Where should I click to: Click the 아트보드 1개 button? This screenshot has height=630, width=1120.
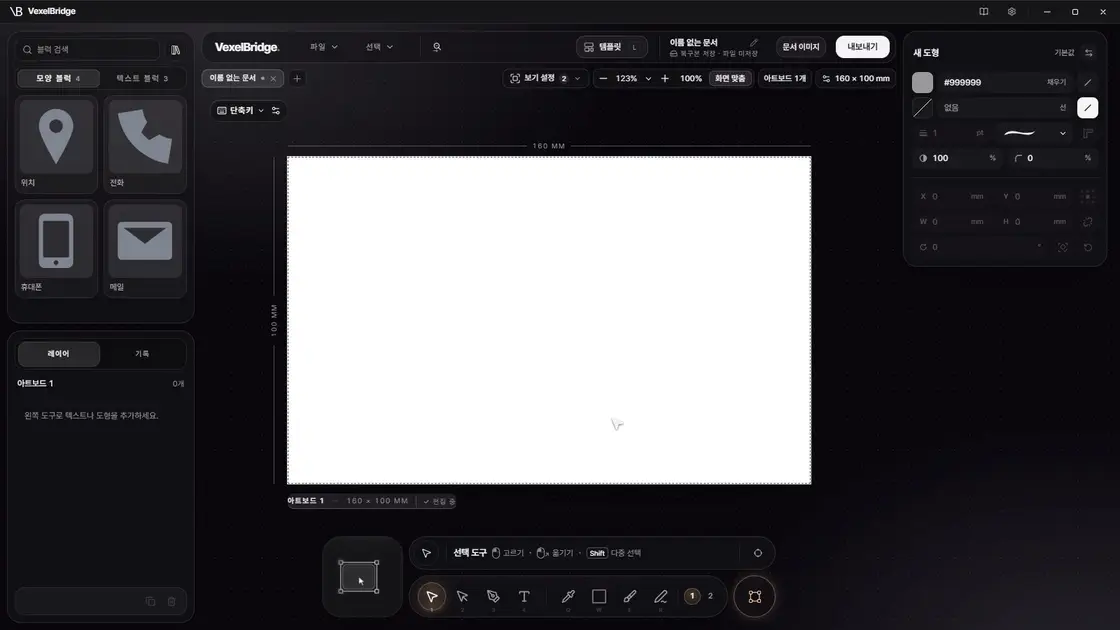(784, 79)
